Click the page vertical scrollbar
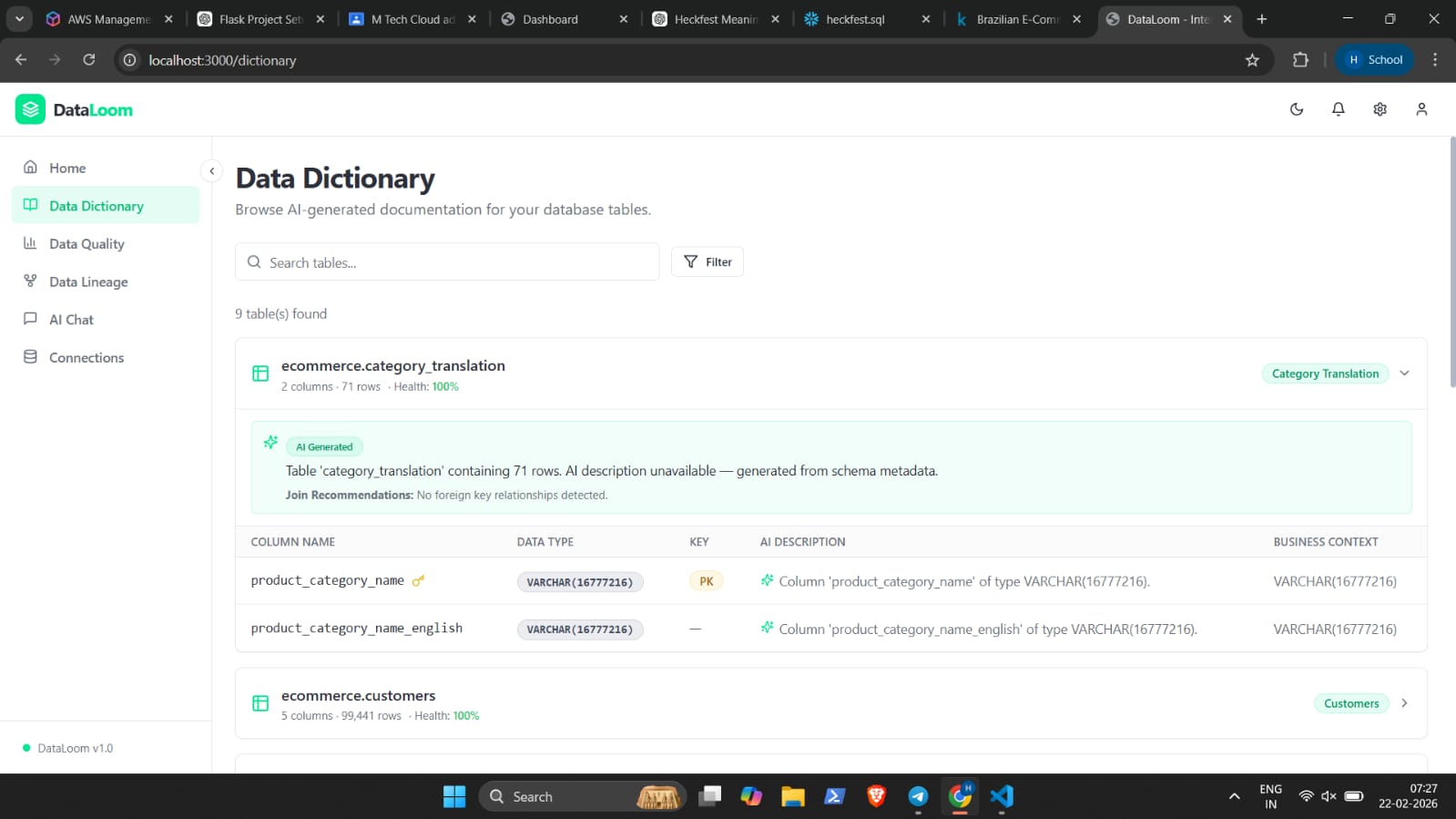Image resolution: width=1456 pixels, height=819 pixels. pos(1451,262)
